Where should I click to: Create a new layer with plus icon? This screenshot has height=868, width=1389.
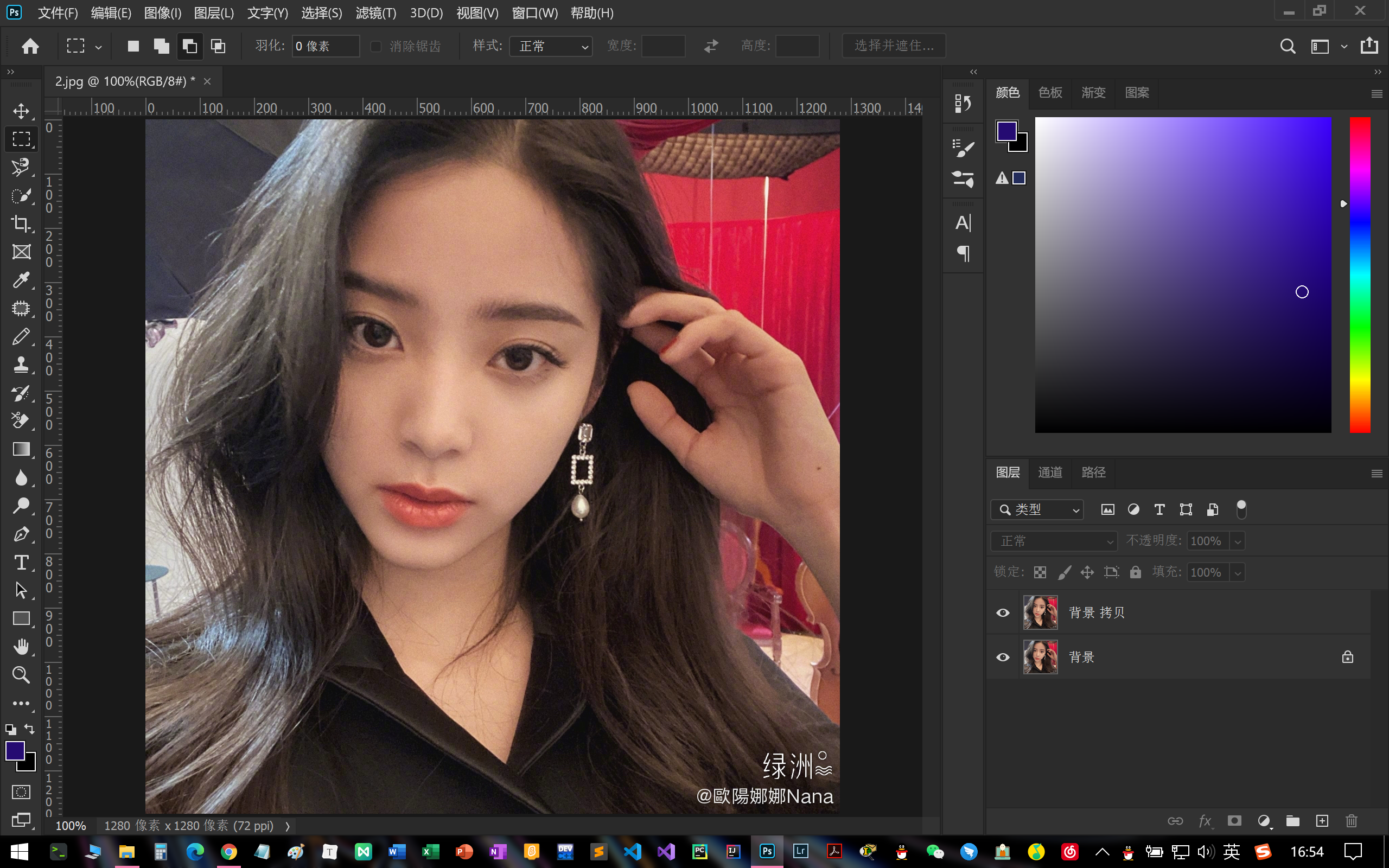click(x=1322, y=821)
